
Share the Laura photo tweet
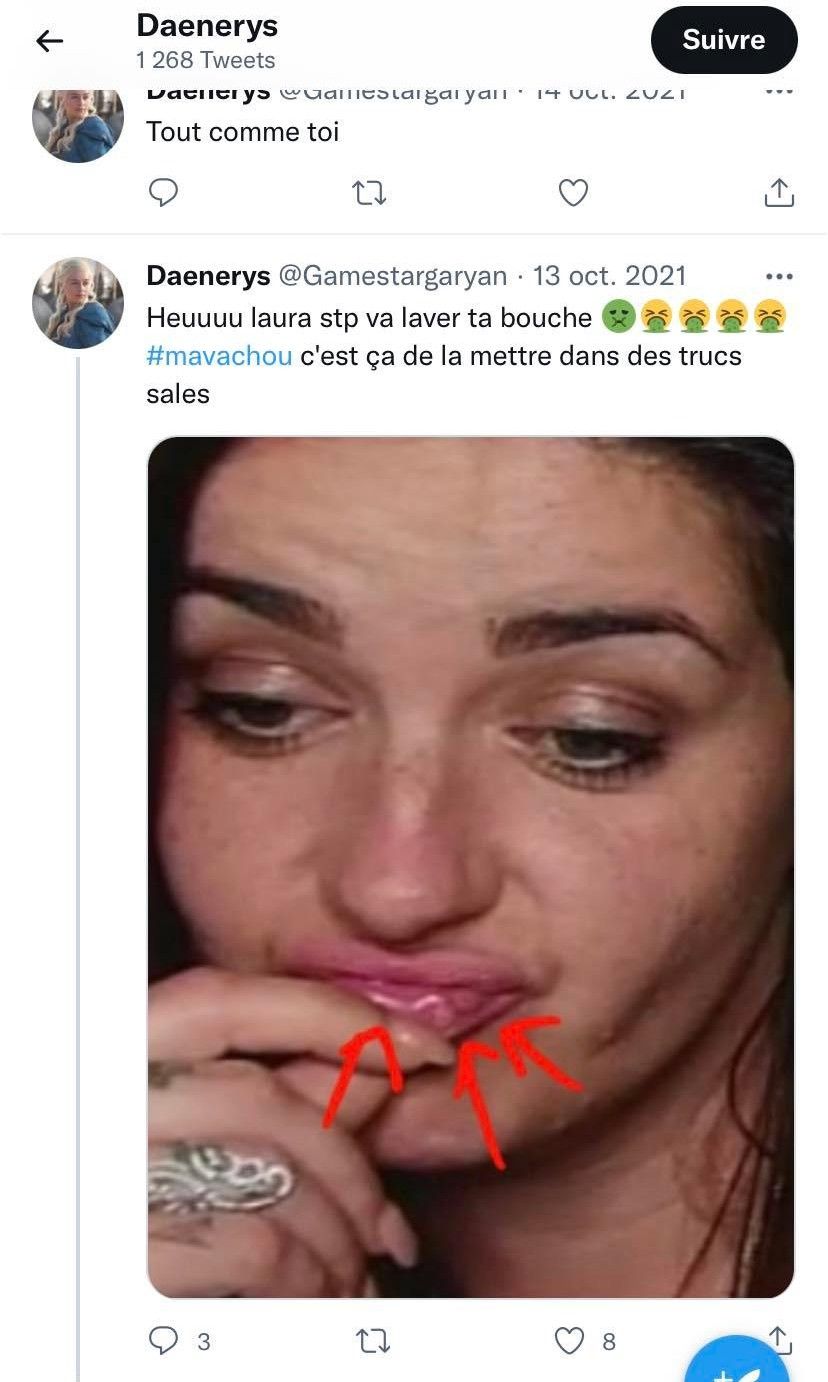[x=780, y=1339]
